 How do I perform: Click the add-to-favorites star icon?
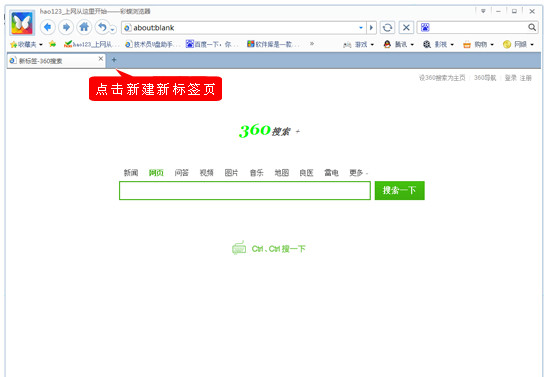[x=52, y=44]
